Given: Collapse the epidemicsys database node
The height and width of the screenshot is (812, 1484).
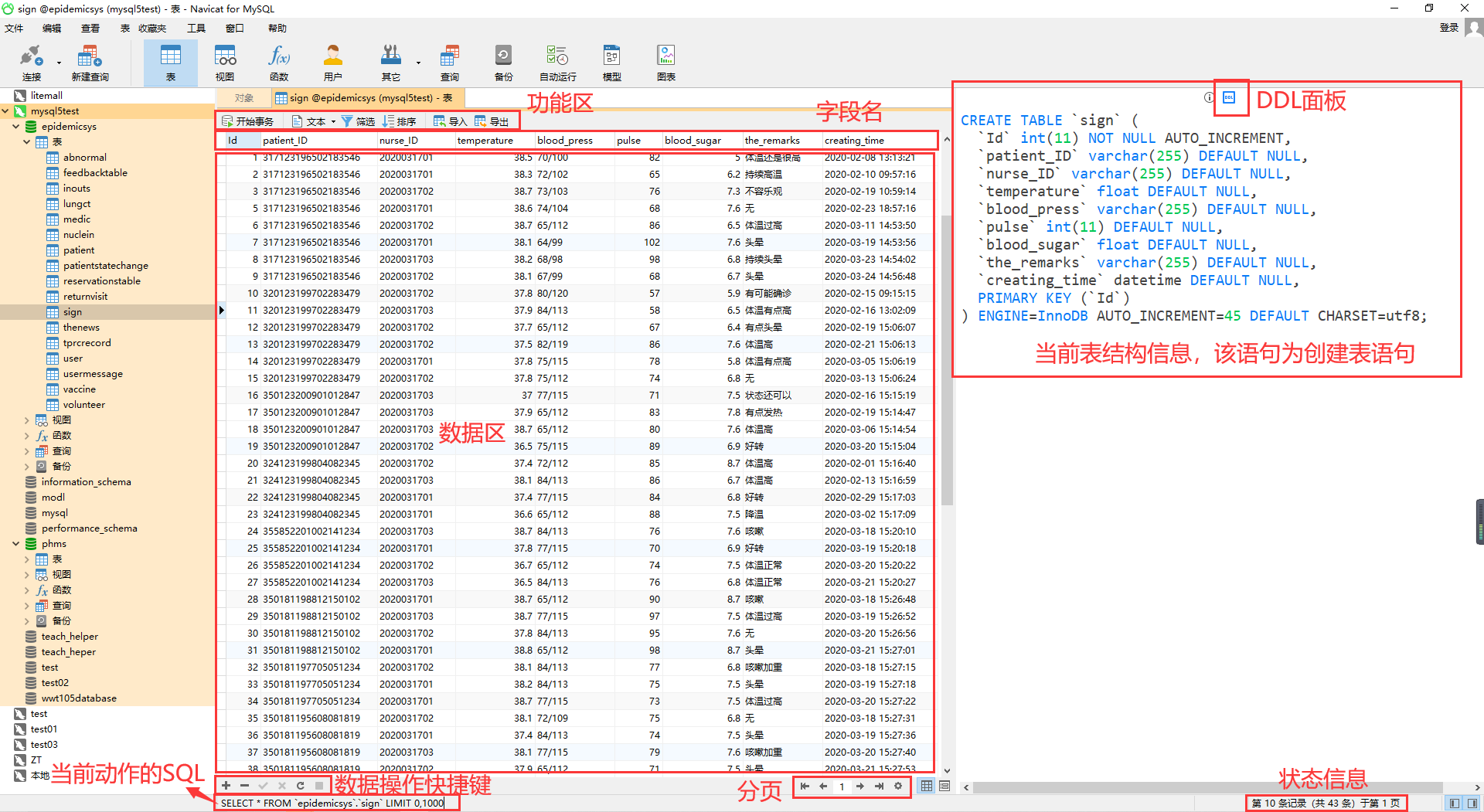Looking at the screenshot, I should (16, 127).
